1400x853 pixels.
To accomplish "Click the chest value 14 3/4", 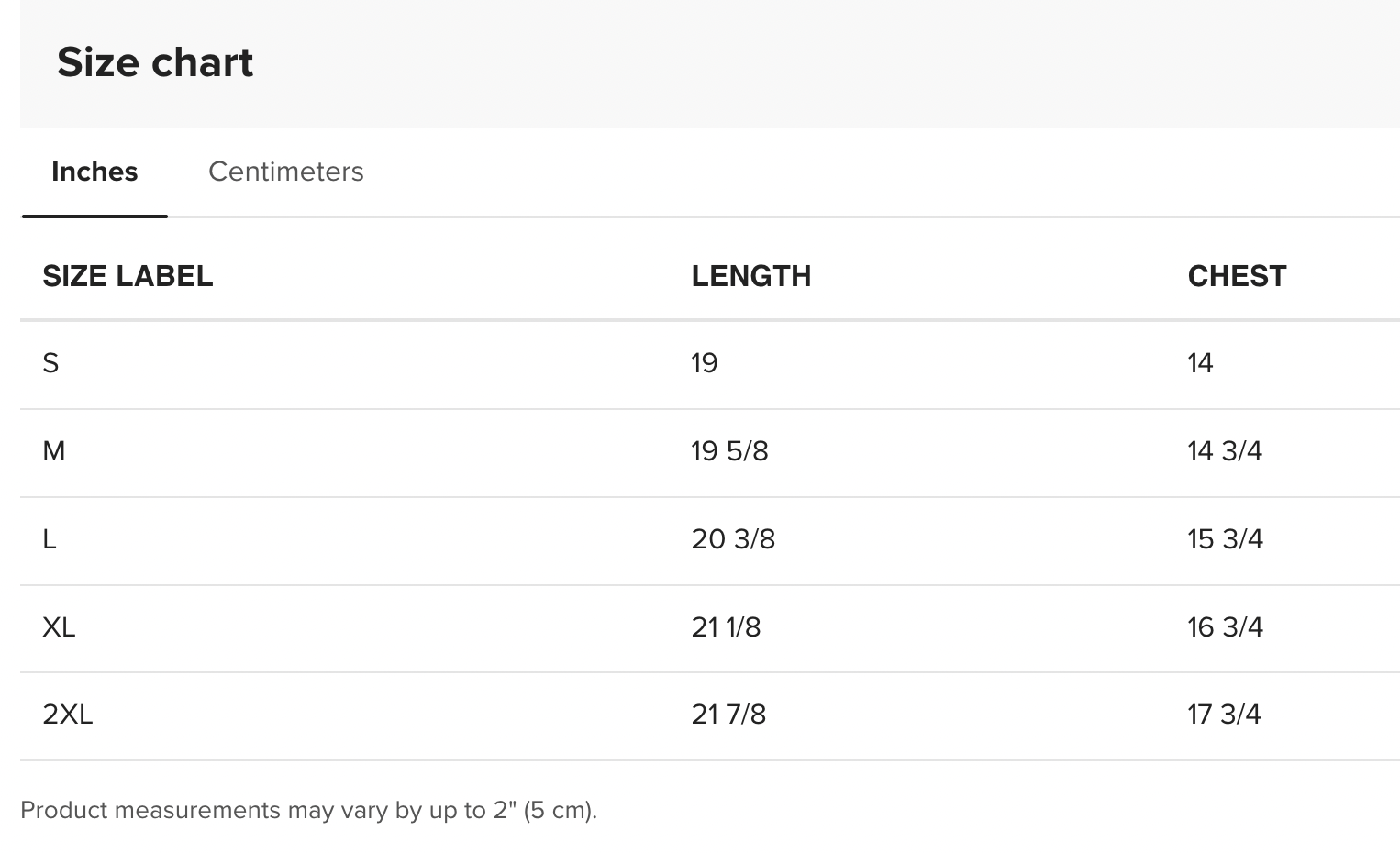I will 1225,451.
